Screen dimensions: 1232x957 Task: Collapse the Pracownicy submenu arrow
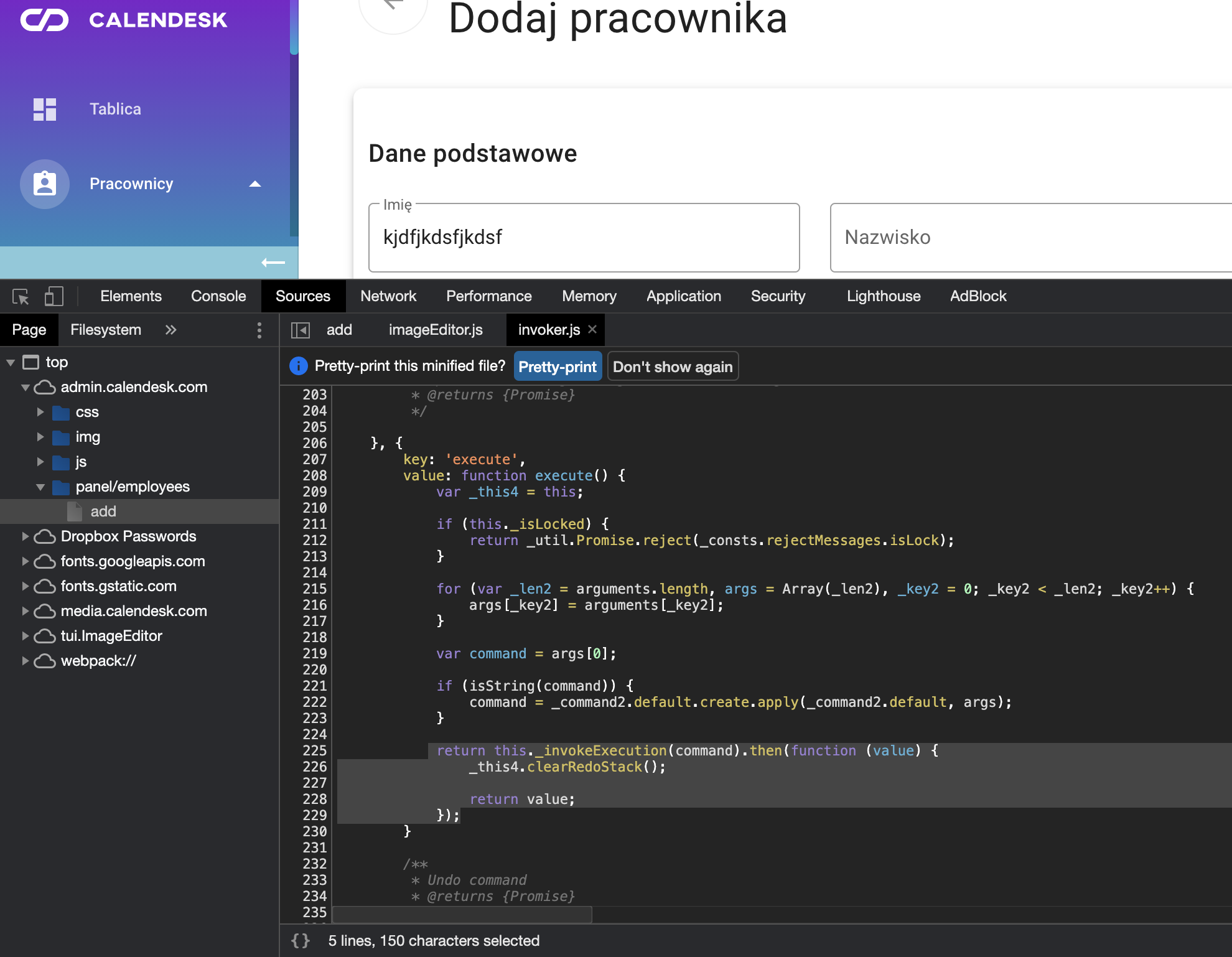pos(254,184)
